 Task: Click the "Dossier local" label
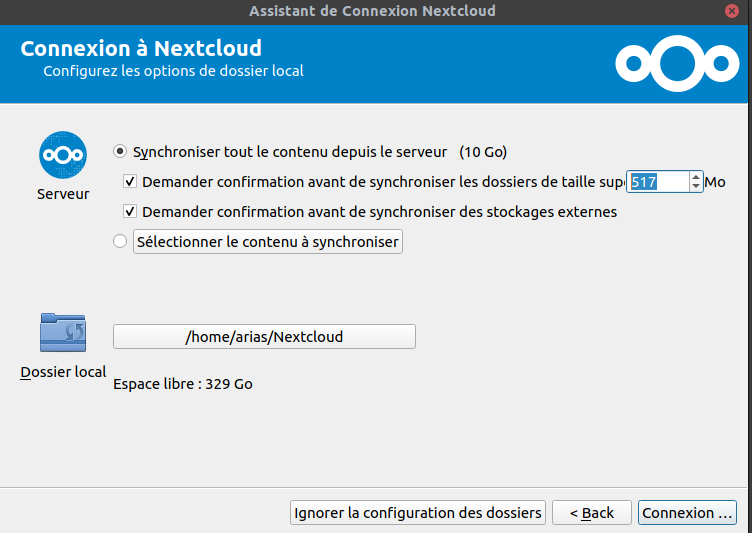pyautogui.click(x=63, y=372)
